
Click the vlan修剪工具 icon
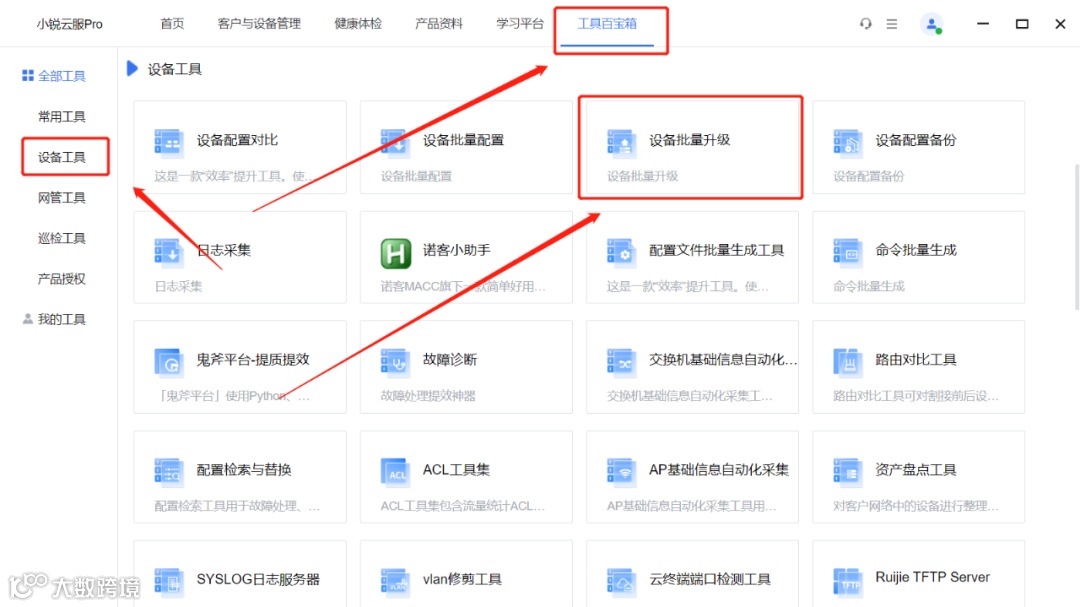click(395, 582)
